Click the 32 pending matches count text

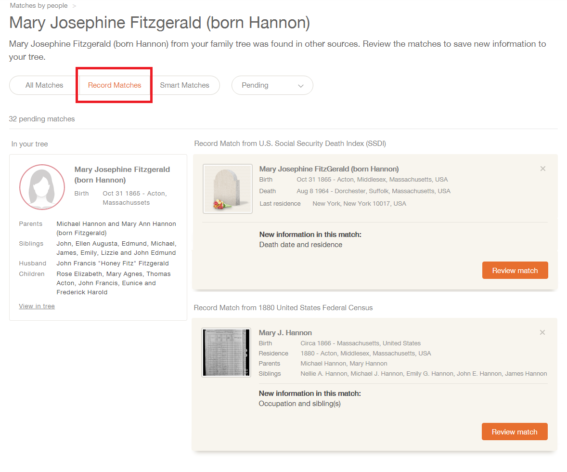coord(42,119)
